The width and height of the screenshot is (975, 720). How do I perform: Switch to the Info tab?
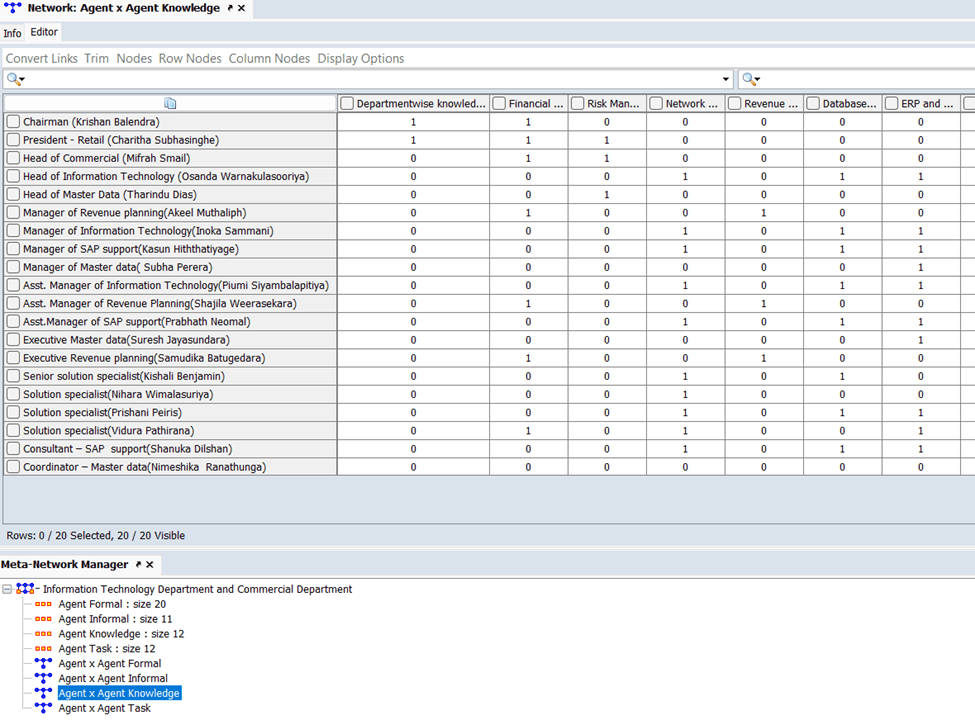point(12,33)
